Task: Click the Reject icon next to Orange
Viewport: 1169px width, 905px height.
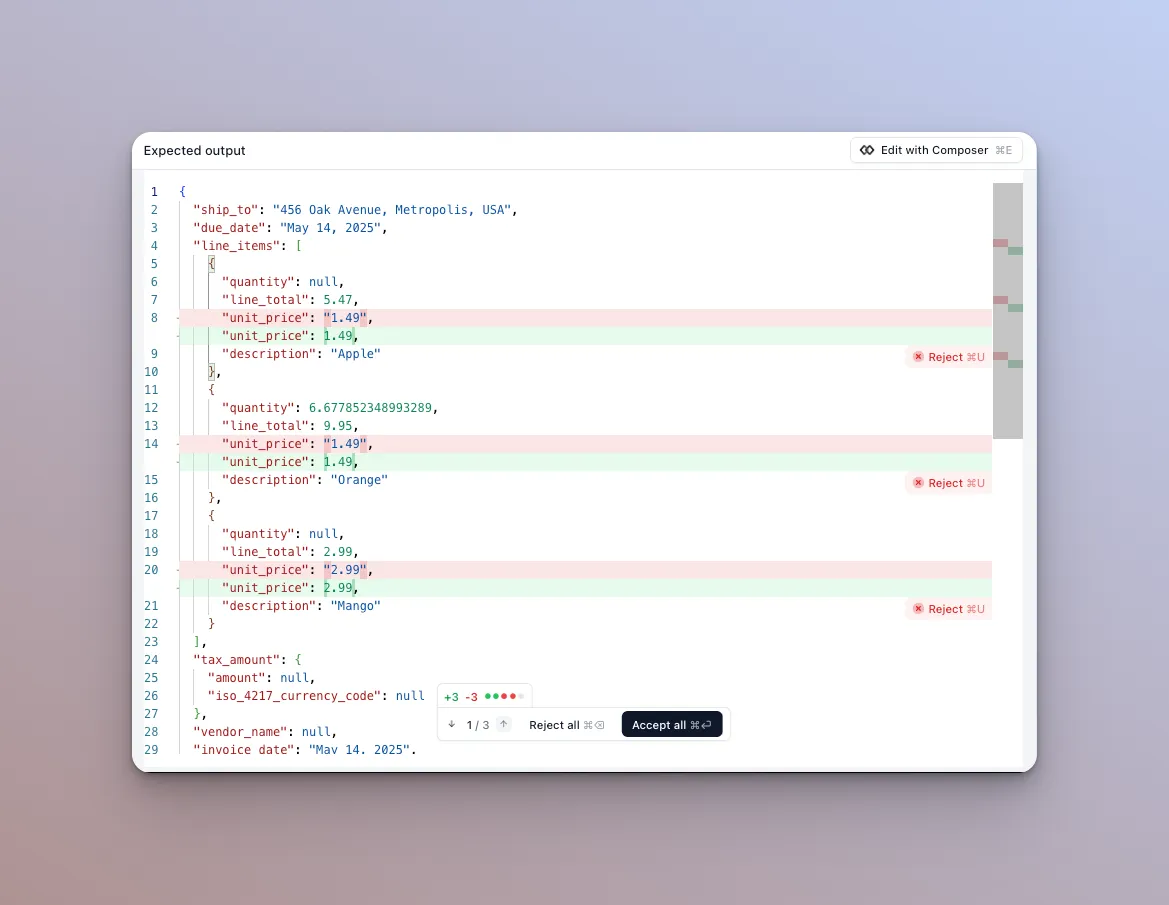Action: pyautogui.click(x=918, y=483)
